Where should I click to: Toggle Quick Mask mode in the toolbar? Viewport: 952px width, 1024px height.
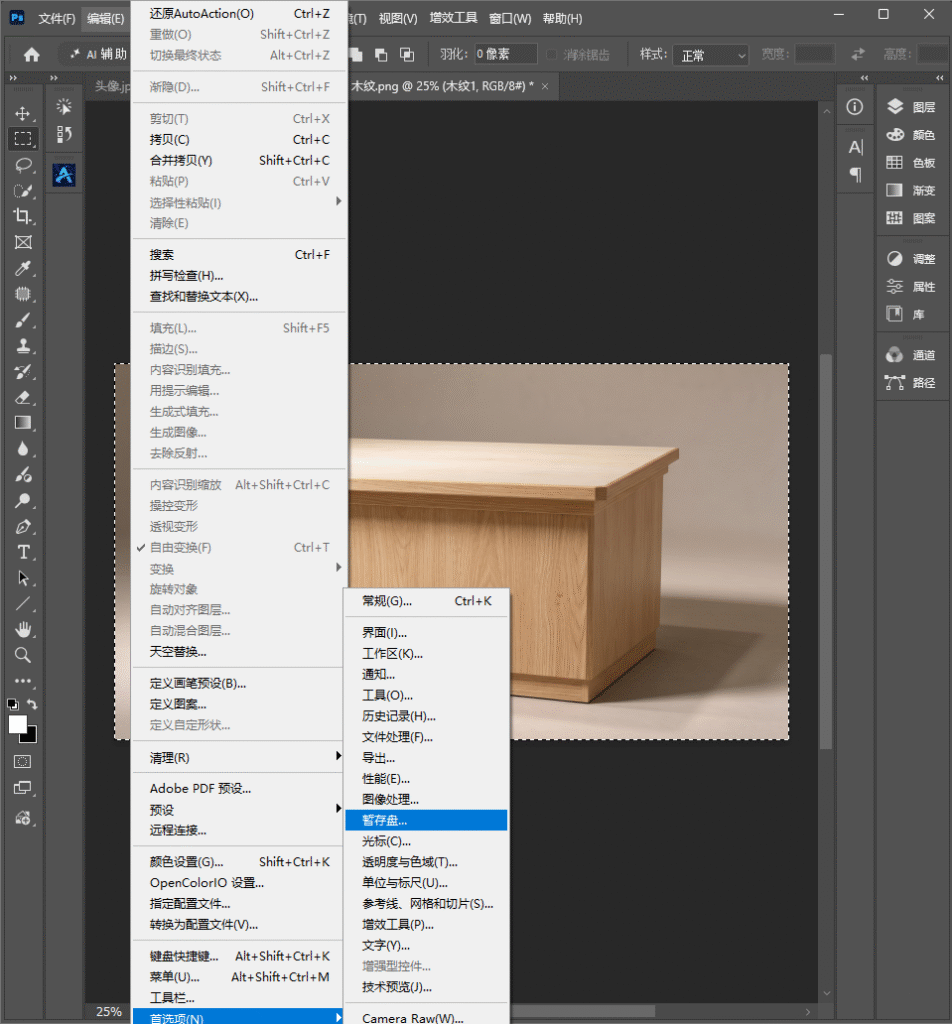tap(23, 761)
